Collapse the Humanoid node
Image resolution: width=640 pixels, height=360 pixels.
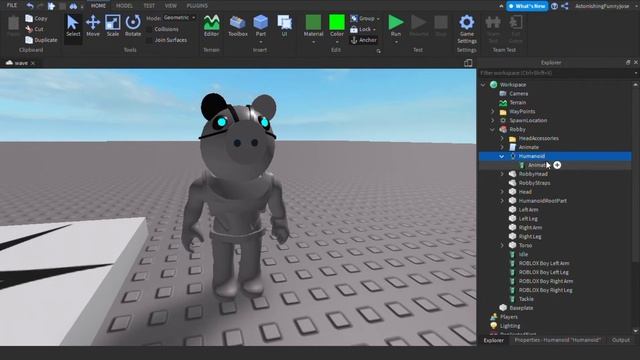coord(502,156)
